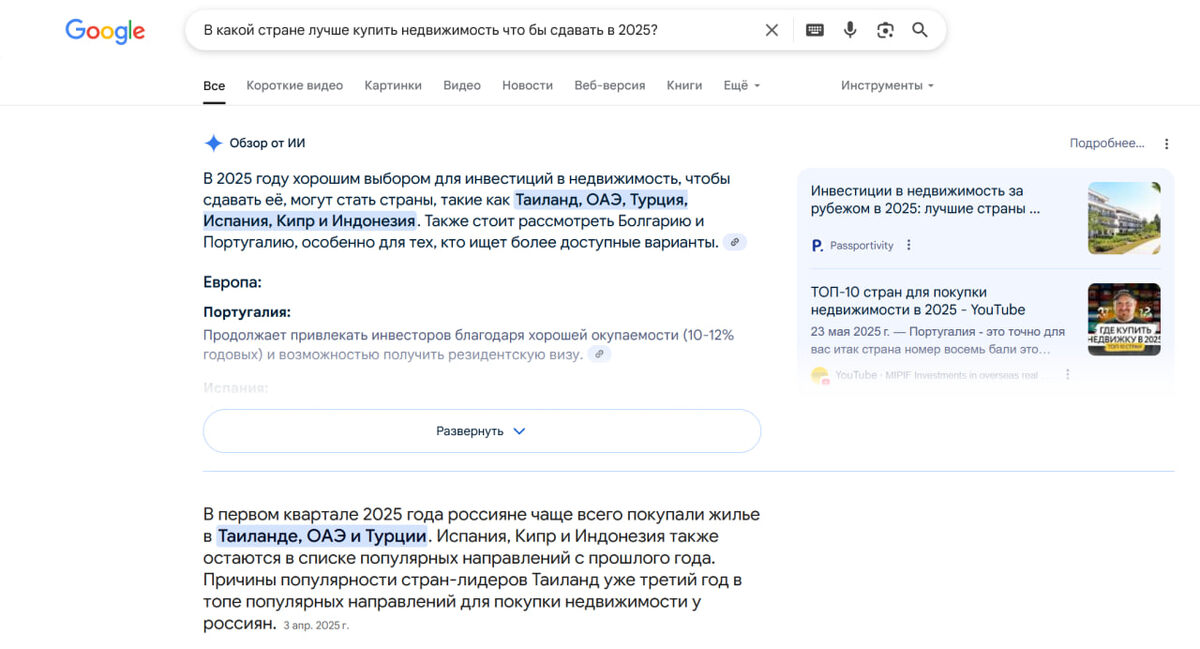Open the Инструменты dropdown

point(886,85)
